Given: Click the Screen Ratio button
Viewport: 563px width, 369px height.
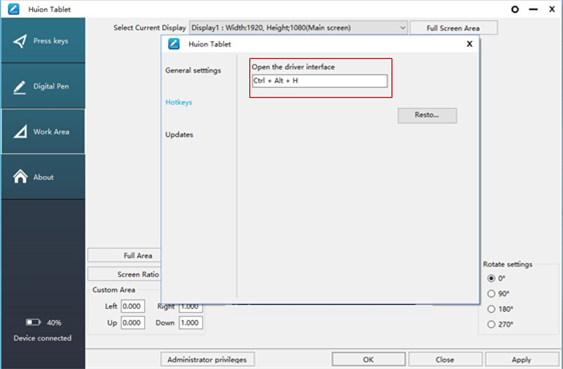Looking at the screenshot, I should [x=125, y=274].
